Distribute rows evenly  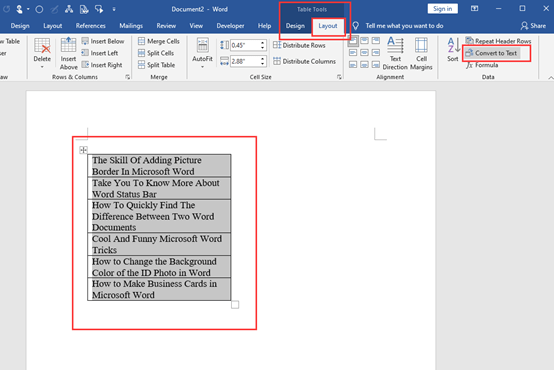(299, 45)
